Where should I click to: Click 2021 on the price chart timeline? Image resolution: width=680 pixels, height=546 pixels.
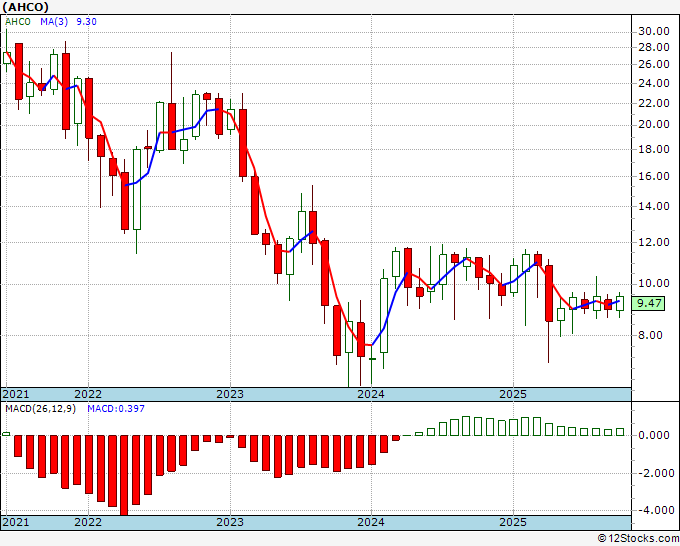click(x=16, y=394)
